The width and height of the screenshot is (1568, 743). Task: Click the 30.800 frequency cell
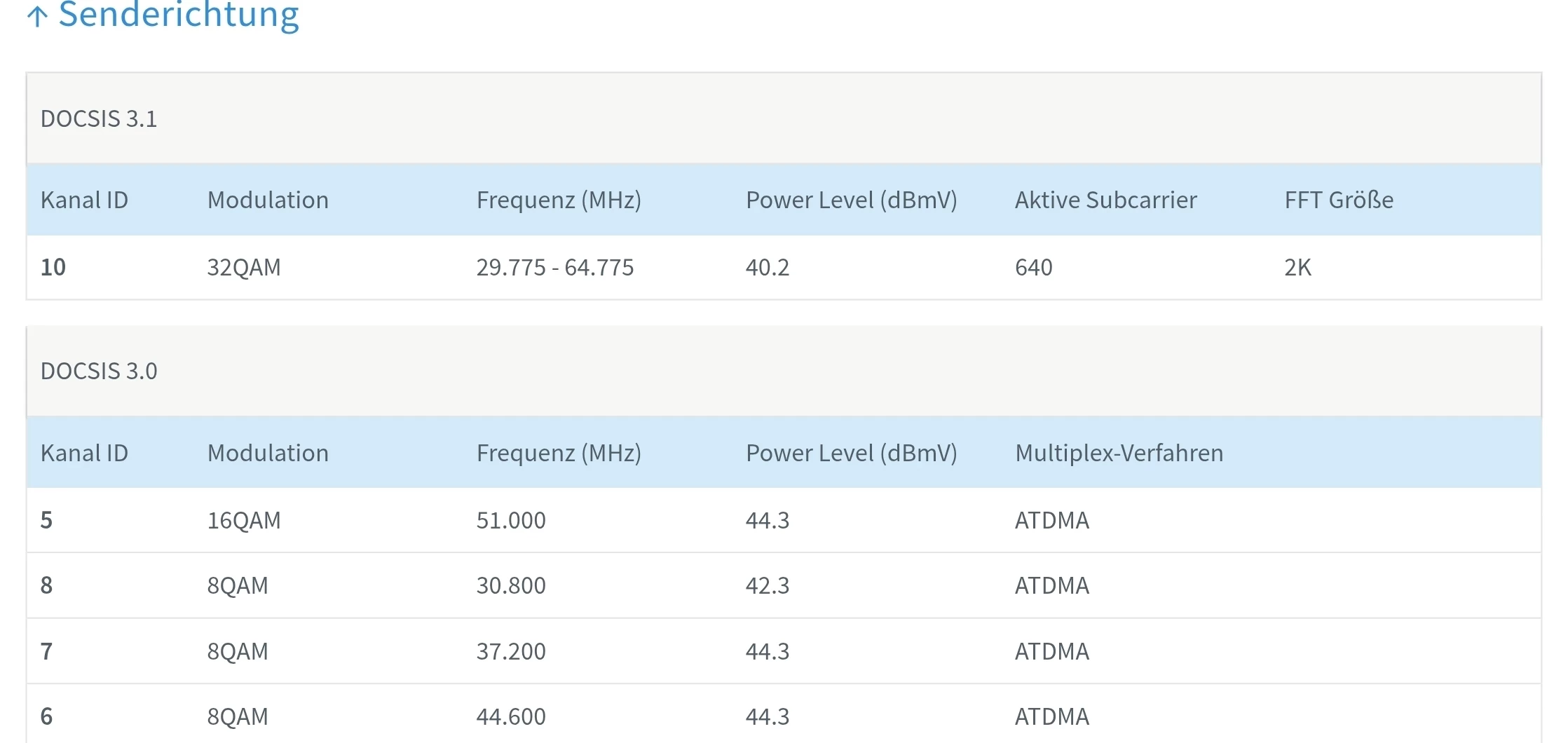(x=511, y=586)
